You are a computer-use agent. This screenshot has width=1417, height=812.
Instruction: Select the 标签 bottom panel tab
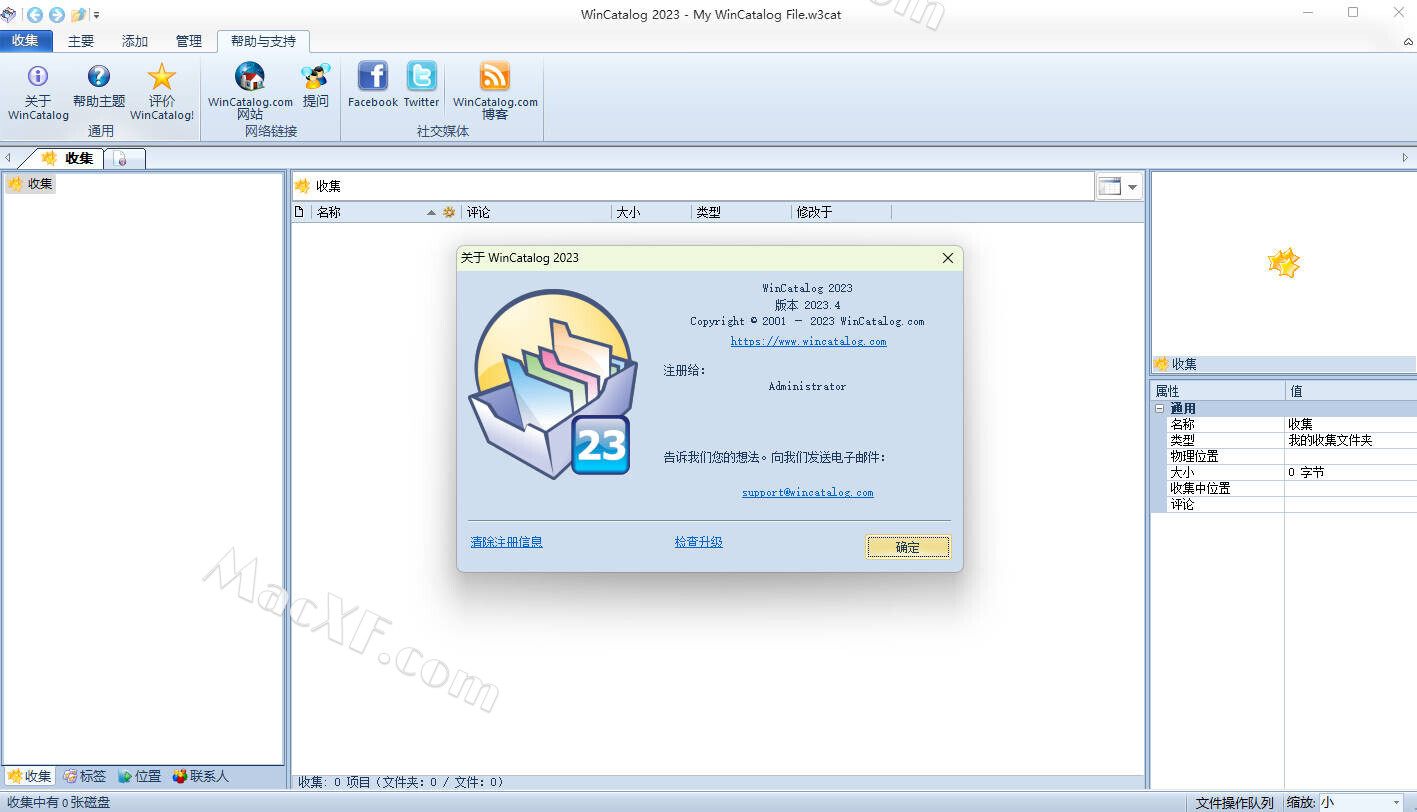(x=84, y=776)
